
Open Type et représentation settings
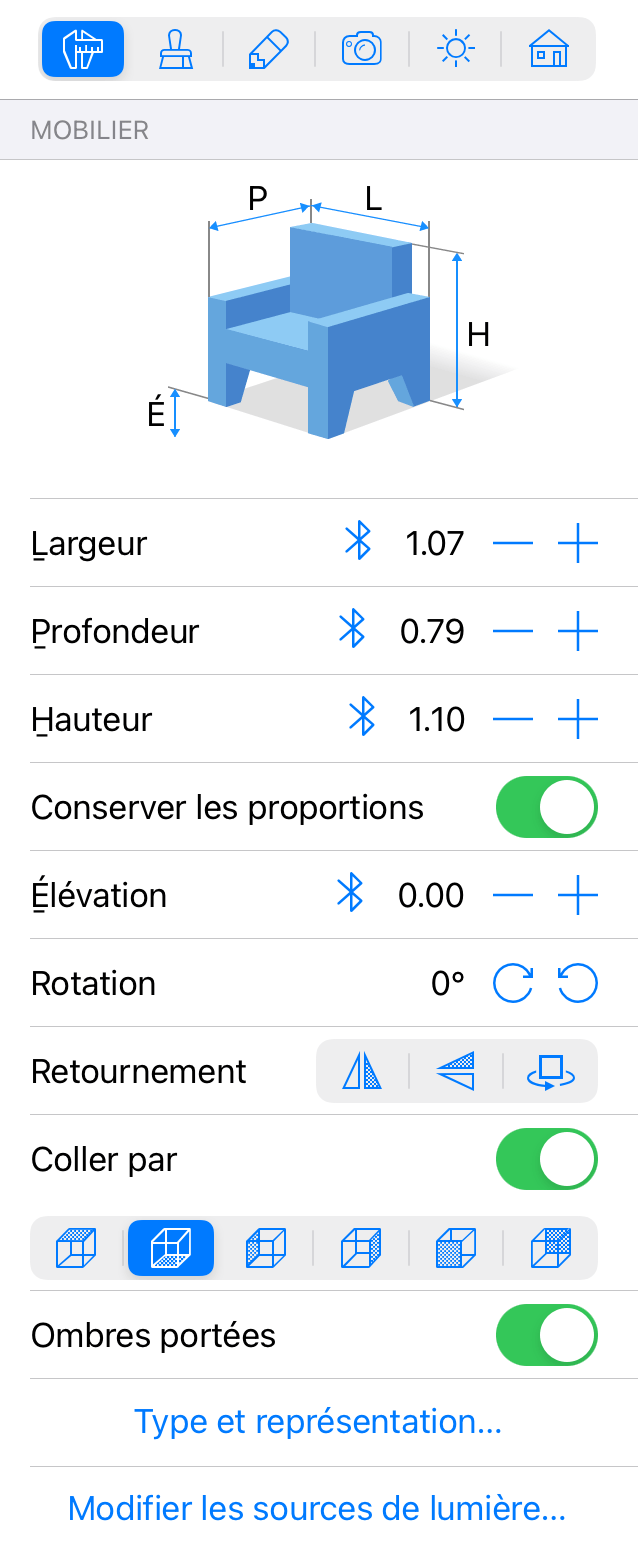click(x=318, y=1421)
